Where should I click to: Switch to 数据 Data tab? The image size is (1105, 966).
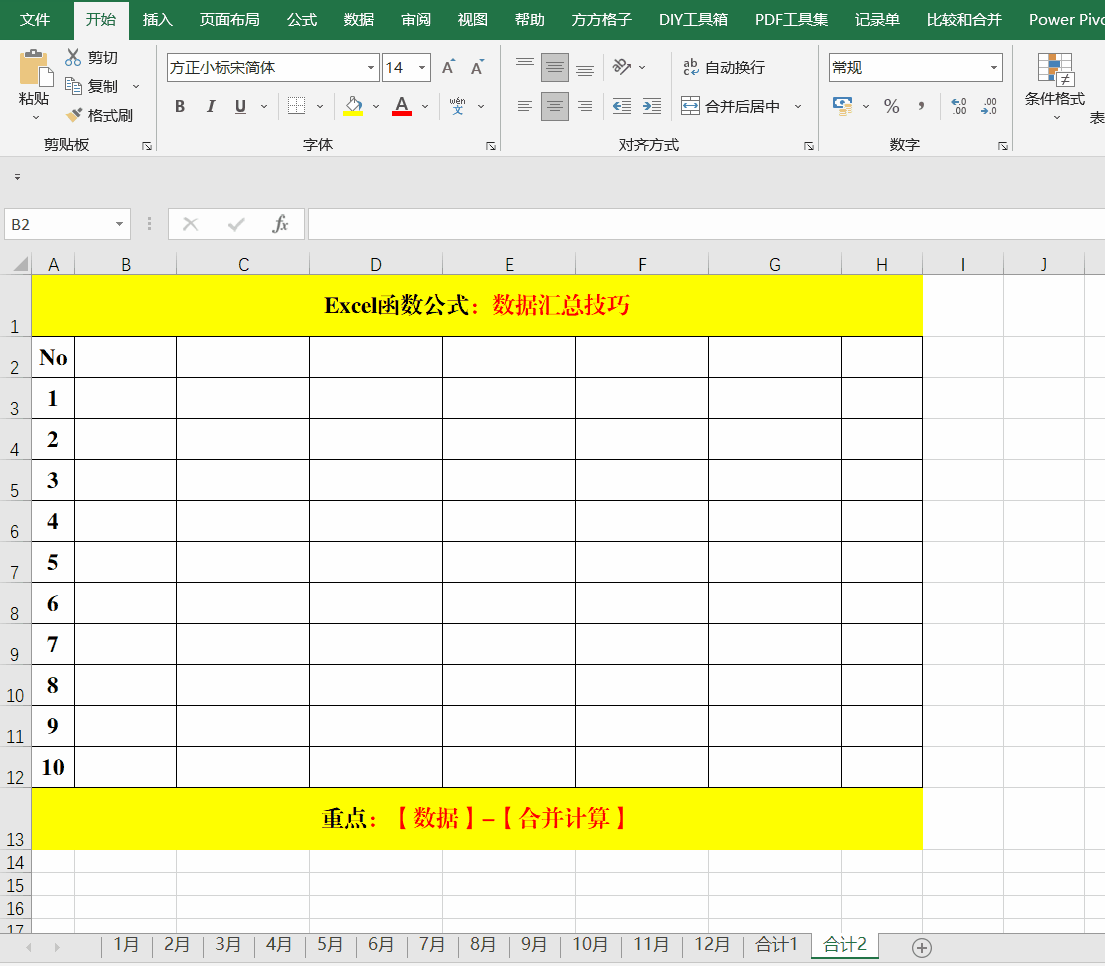coord(359,20)
